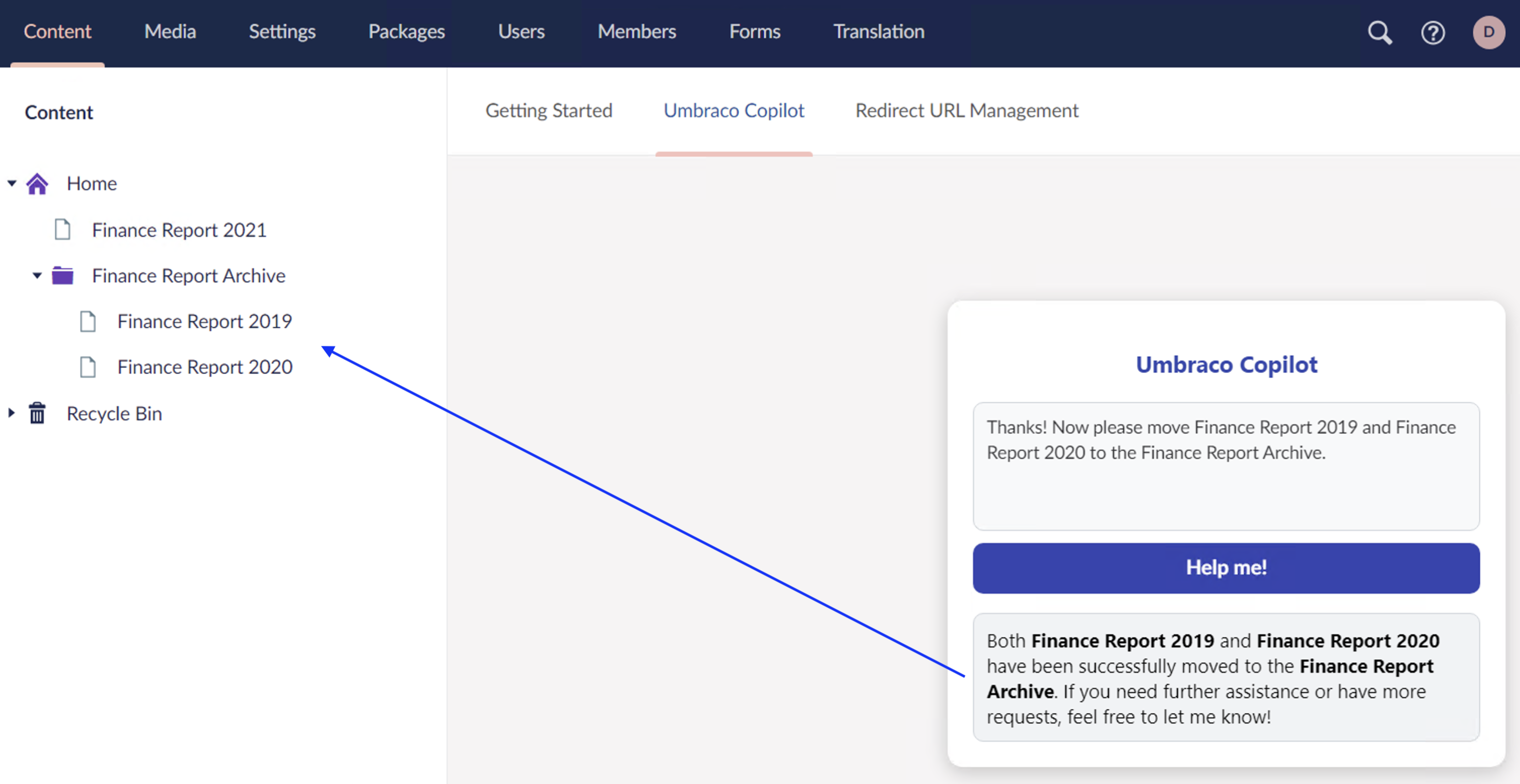This screenshot has height=784, width=1520.
Task: Click the Finance Report 2021 document icon
Action: point(62,230)
